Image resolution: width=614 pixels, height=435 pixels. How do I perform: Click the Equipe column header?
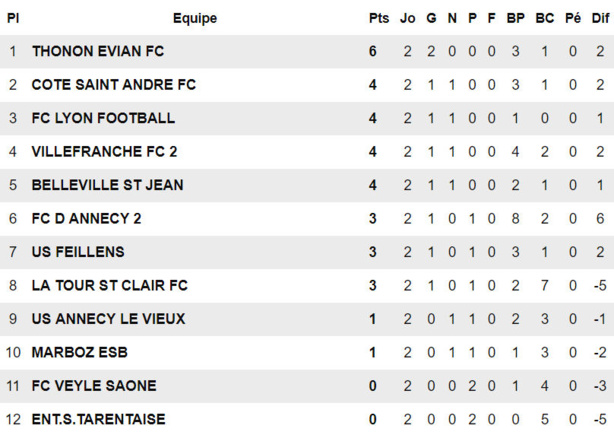(x=194, y=18)
